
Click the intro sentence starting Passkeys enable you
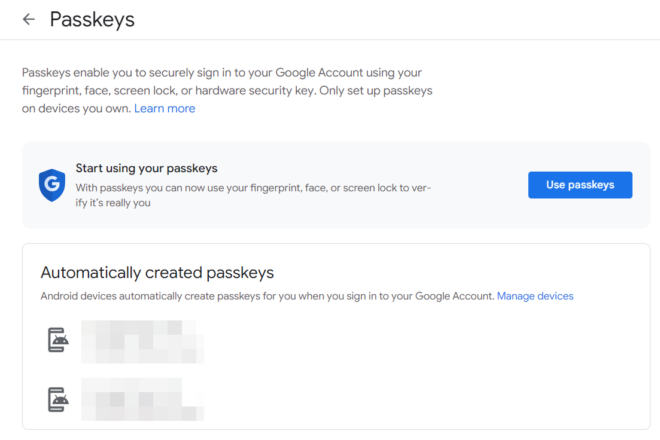tap(227, 91)
